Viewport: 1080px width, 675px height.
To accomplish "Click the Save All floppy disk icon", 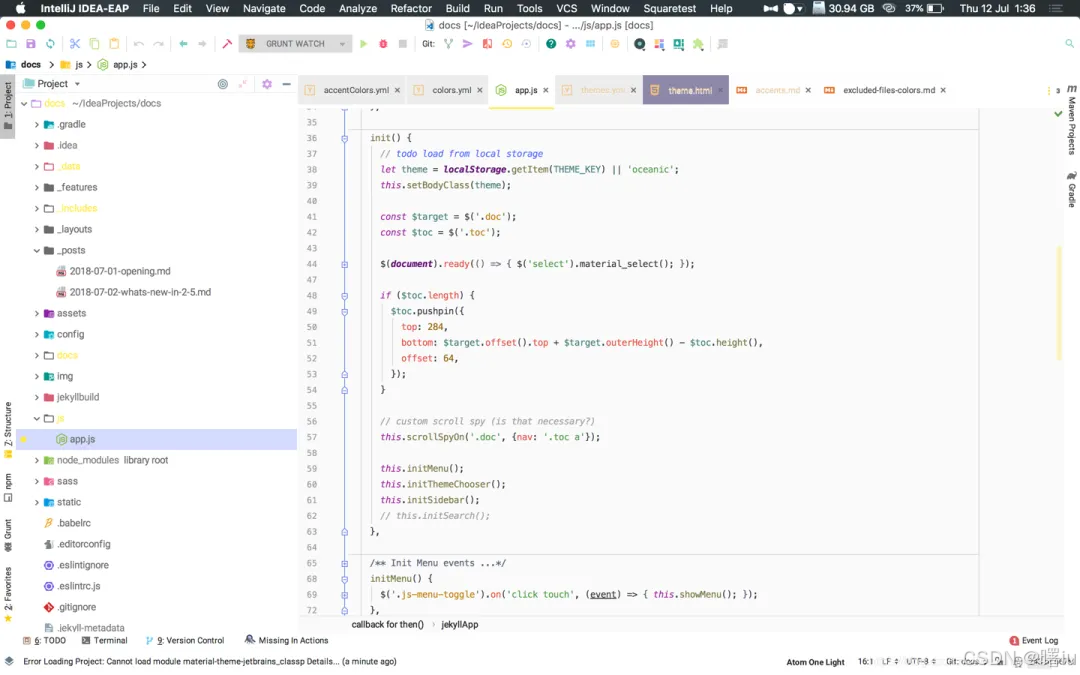I will pyautogui.click(x=31, y=44).
